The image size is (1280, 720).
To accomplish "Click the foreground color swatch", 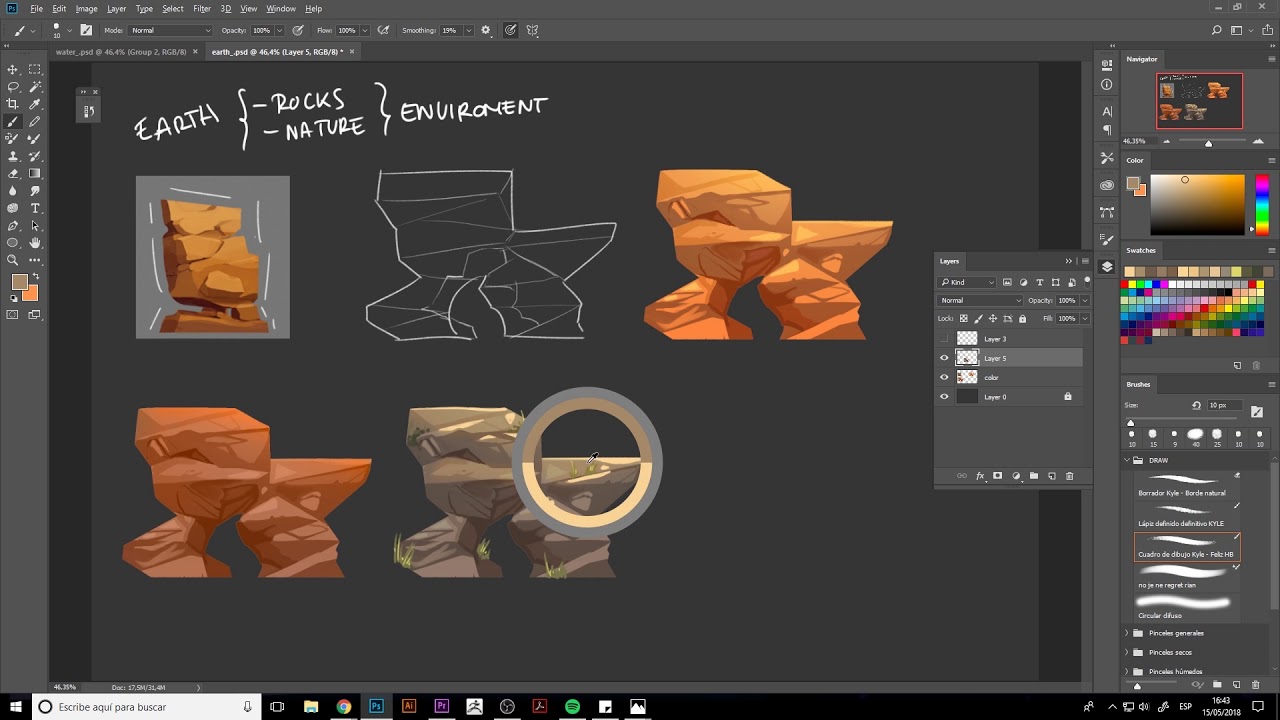I will tap(19, 282).
